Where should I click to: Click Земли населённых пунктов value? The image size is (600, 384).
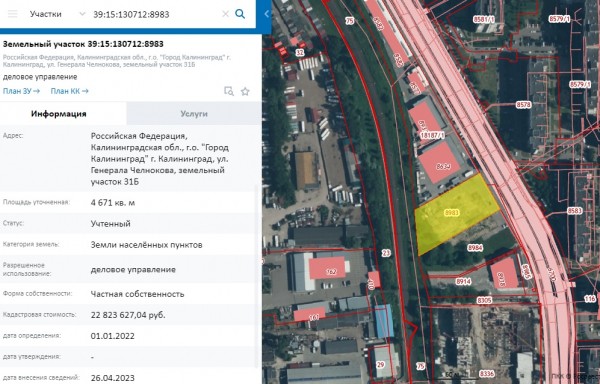pyautogui.click(x=146, y=245)
